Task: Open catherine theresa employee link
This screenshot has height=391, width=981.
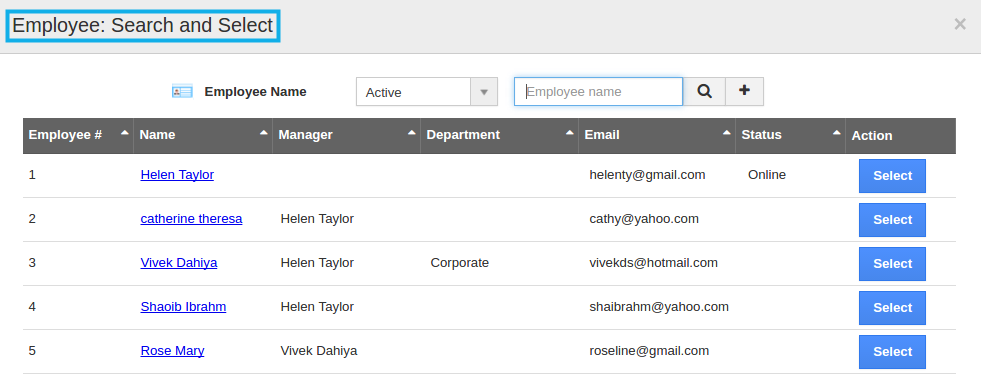Action: coord(191,218)
